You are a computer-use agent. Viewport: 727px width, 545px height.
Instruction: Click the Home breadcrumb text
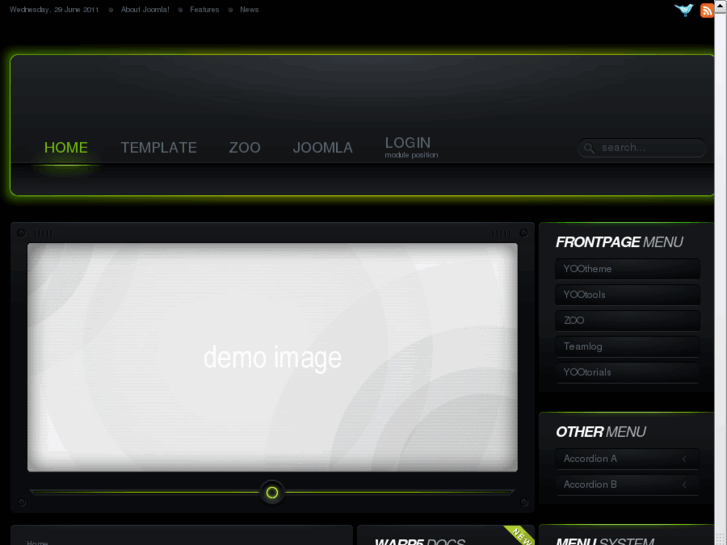click(37, 542)
